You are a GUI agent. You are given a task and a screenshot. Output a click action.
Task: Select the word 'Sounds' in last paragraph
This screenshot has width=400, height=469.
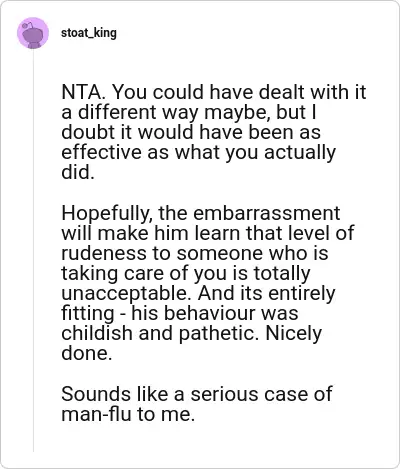96,394
